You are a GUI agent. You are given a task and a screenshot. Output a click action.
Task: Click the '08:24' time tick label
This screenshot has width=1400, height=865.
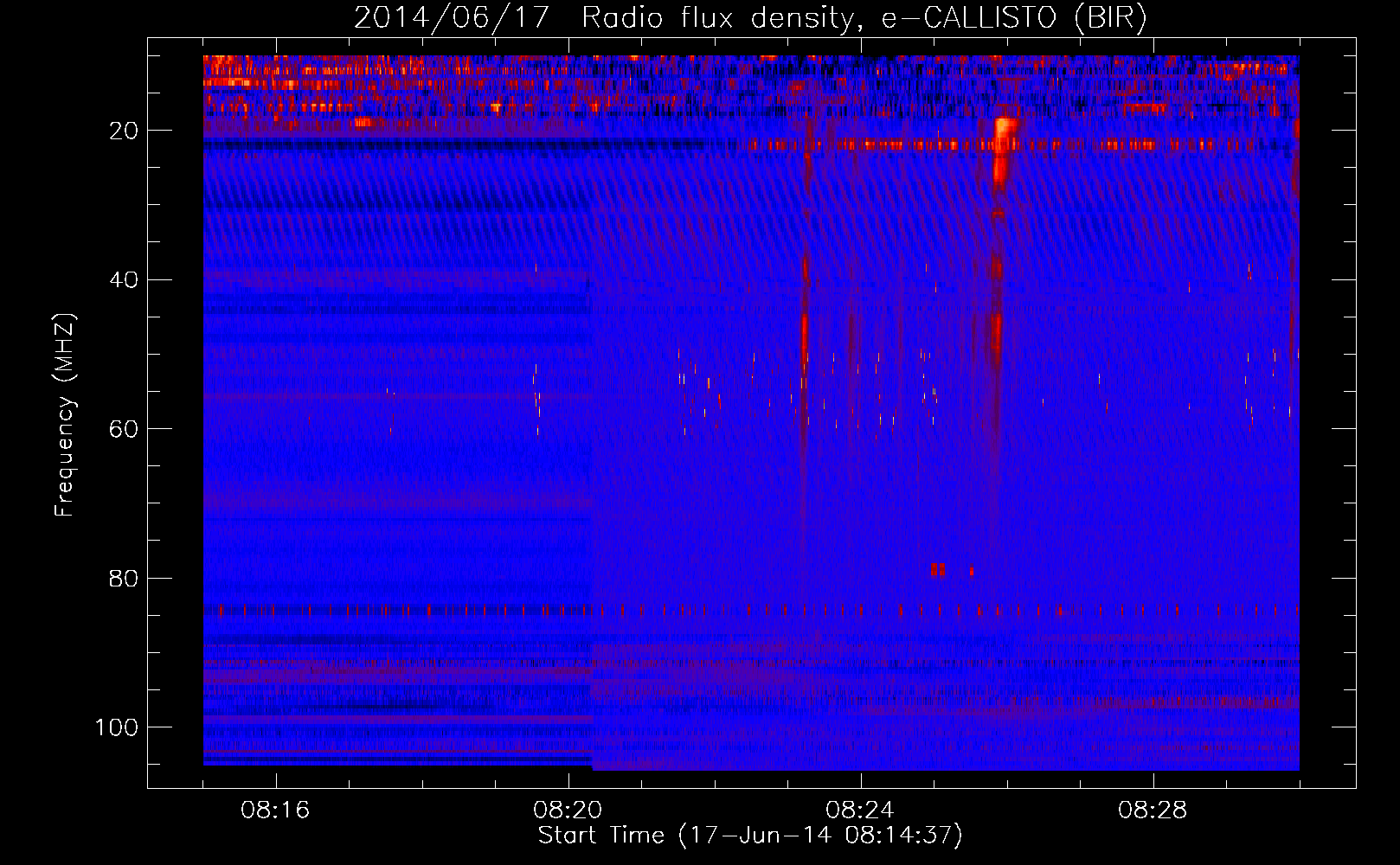pos(860,811)
